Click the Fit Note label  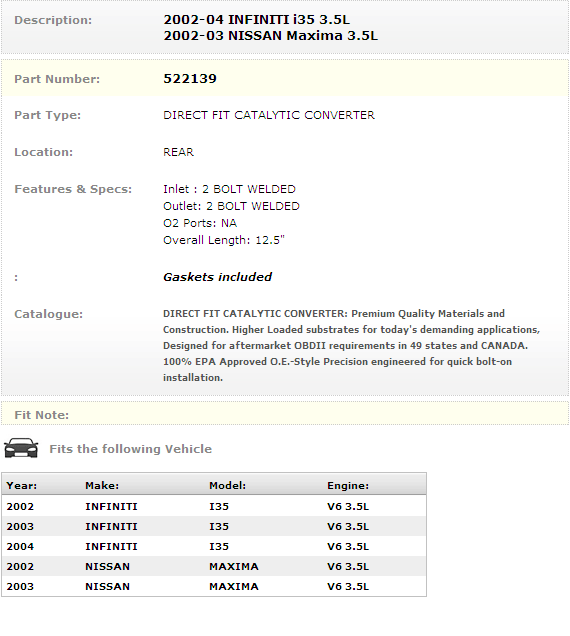[x=41, y=415]
